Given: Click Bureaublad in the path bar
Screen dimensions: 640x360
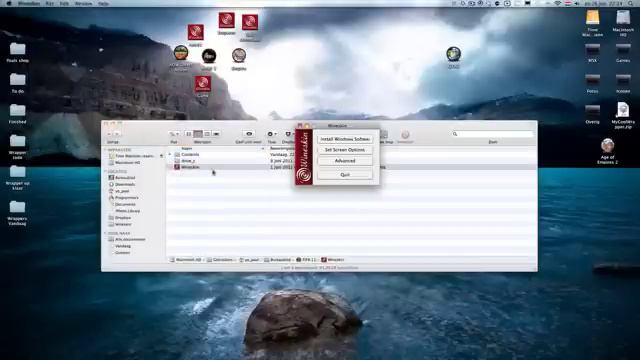Looking at the screenshot, I should pos(278,260).
